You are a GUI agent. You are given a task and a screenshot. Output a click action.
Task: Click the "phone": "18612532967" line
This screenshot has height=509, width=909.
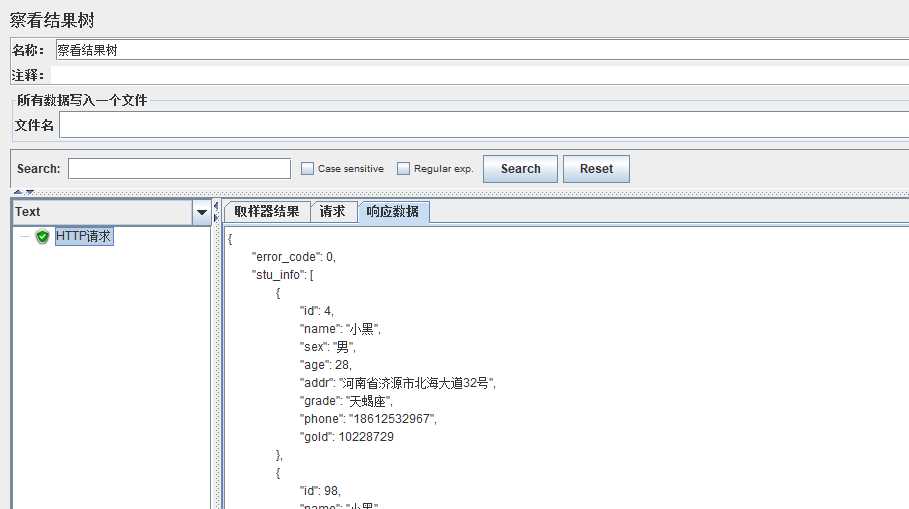click(368, 419)
